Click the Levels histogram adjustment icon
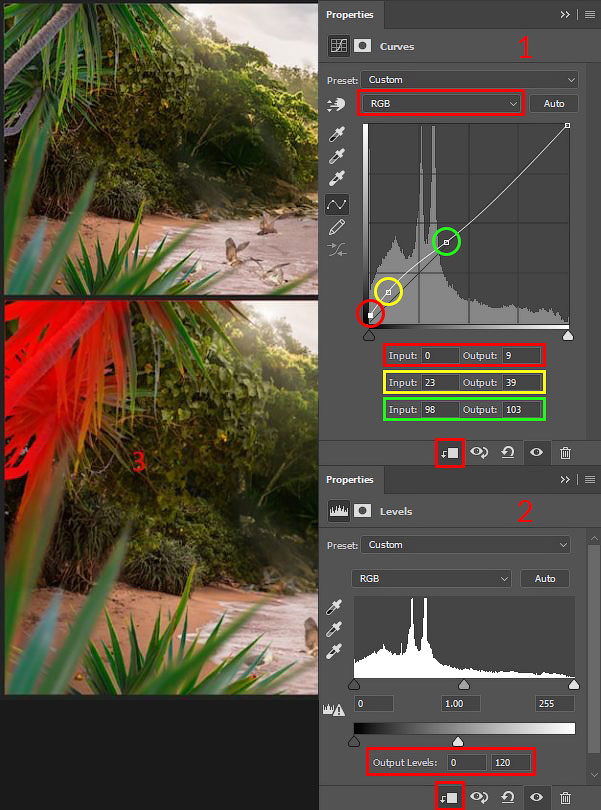Screen dimensions: 601x810 338,511
